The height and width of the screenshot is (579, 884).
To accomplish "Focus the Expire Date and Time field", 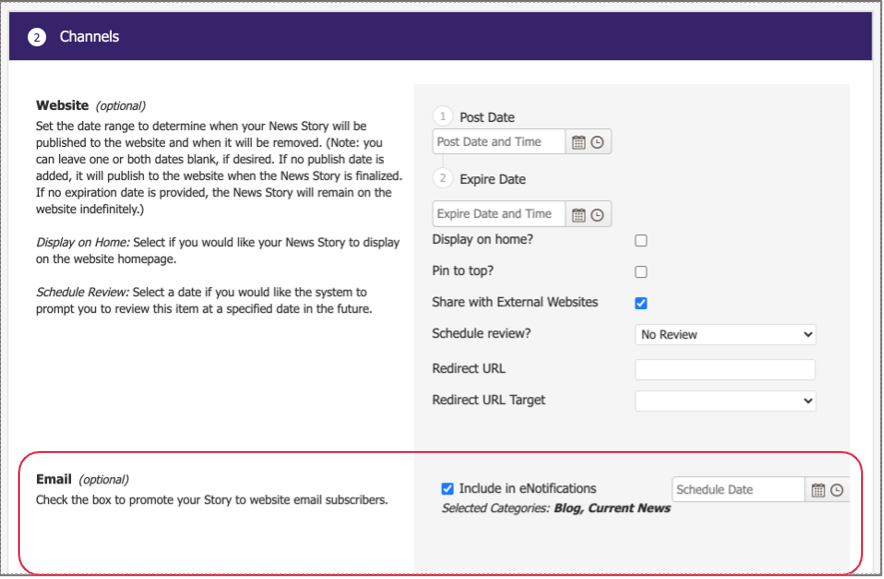I will tap(499, 214).
